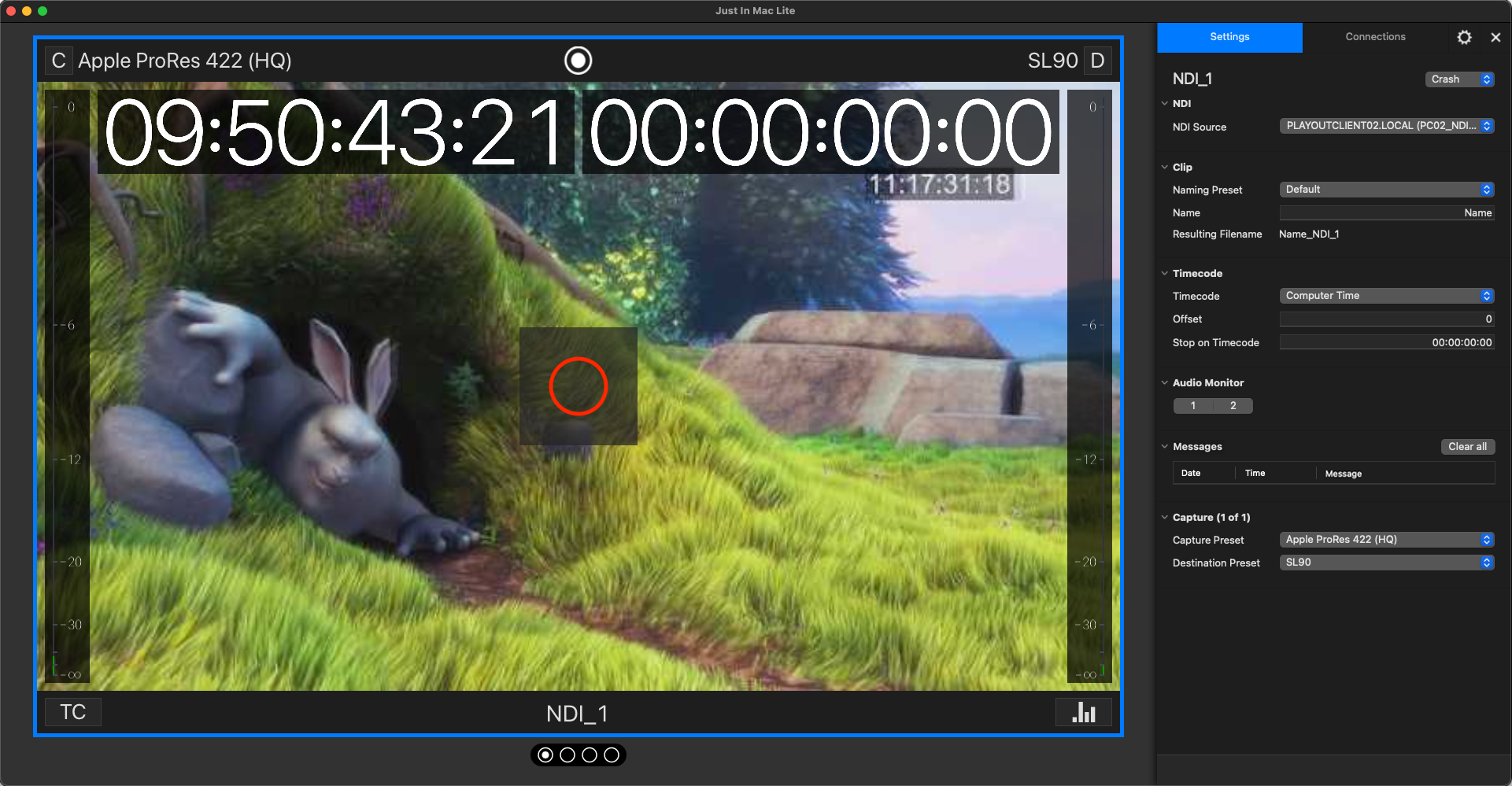
Task: Select the first channel page dot
Action: [545, 755]
